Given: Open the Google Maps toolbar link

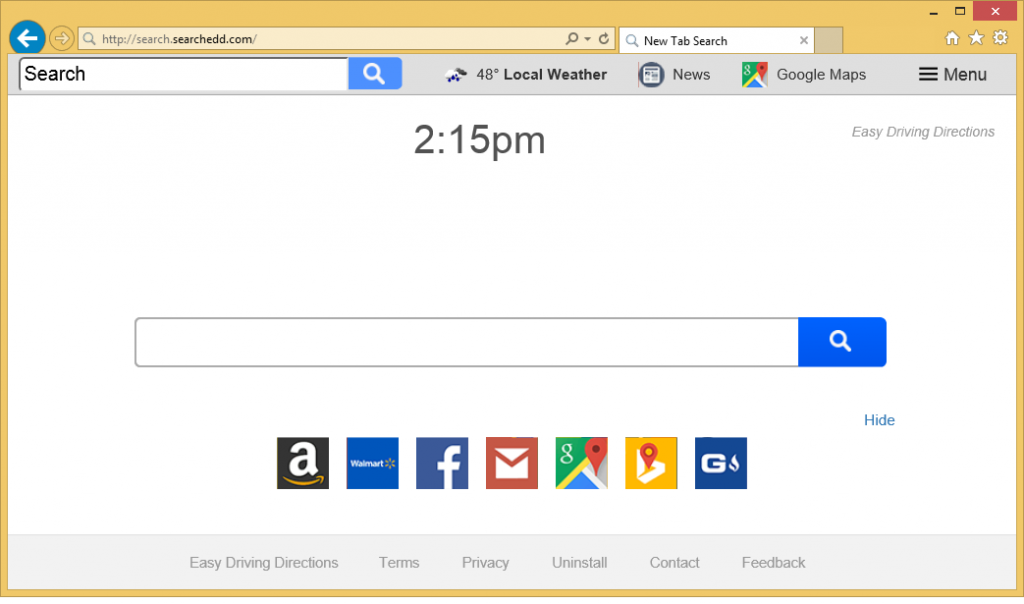Looking at the screenshot, I should 821,74.
